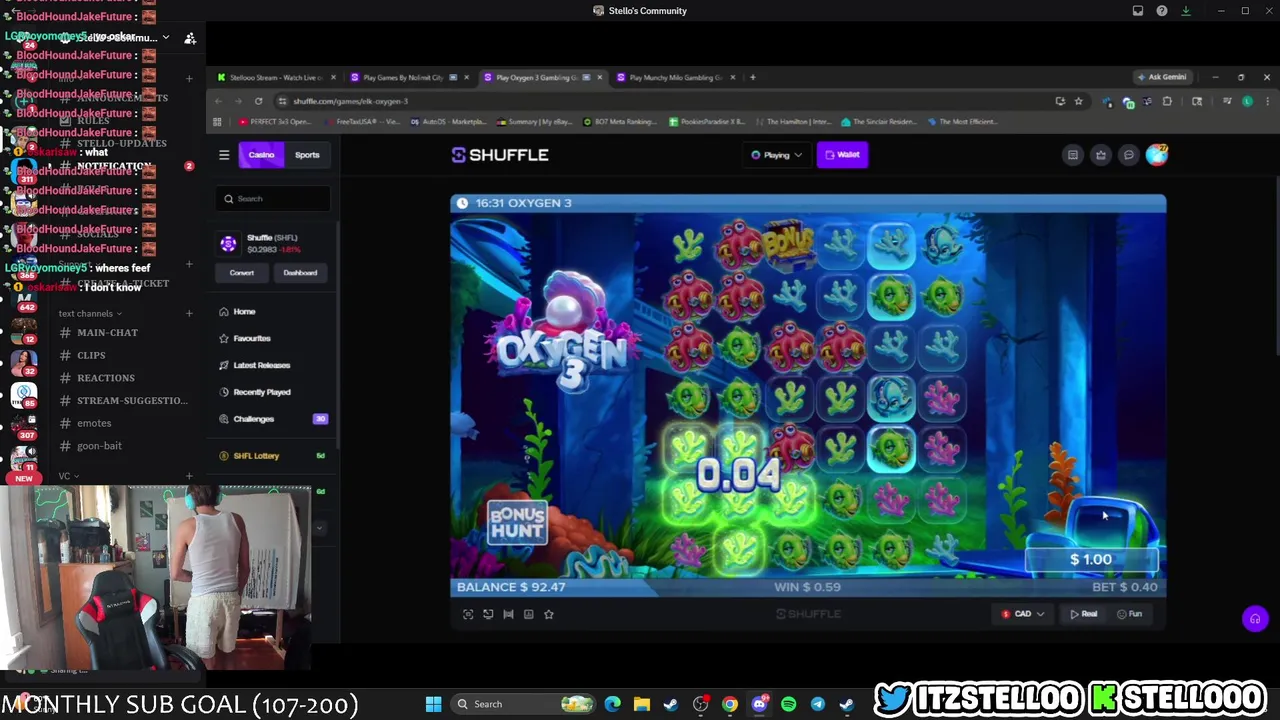1280x720 pixels.
Task: Open Challenges in the sidebar
Action: tap(273, 419)
